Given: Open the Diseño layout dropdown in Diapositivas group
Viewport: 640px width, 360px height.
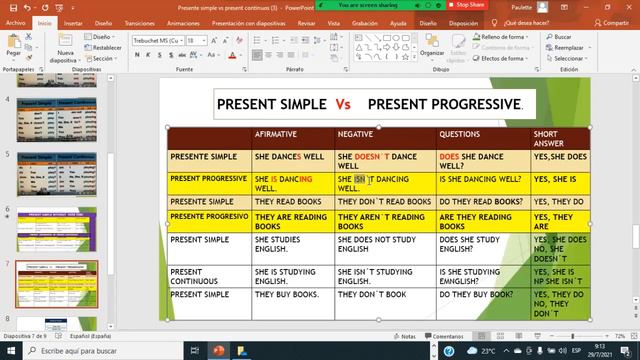Looking at the screenshot, I should click(x=100, y=37).
